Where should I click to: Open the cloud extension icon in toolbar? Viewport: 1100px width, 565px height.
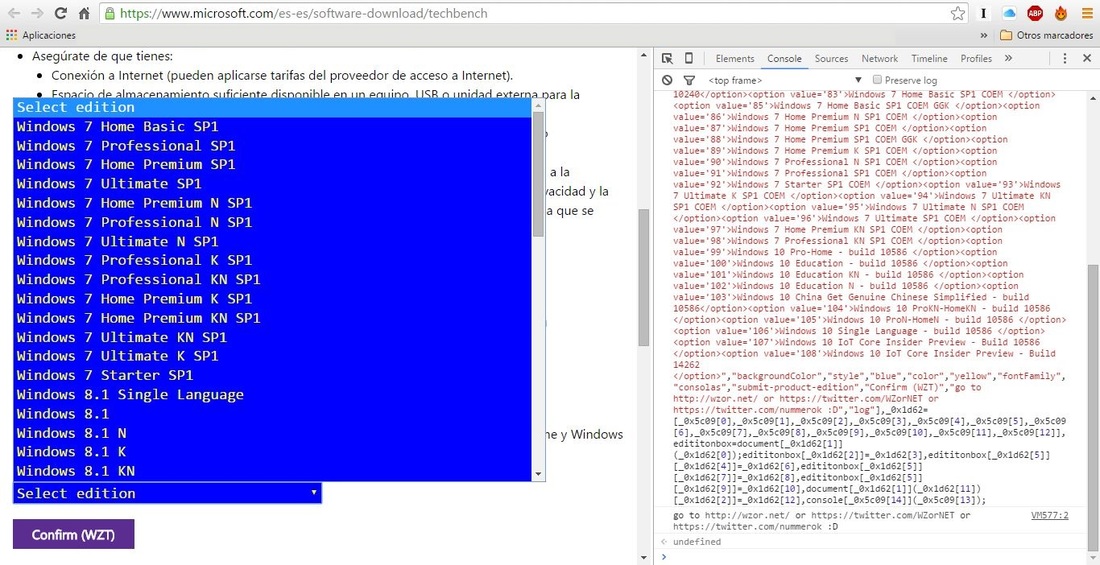pyautogui.click(x=1010, y=13)
